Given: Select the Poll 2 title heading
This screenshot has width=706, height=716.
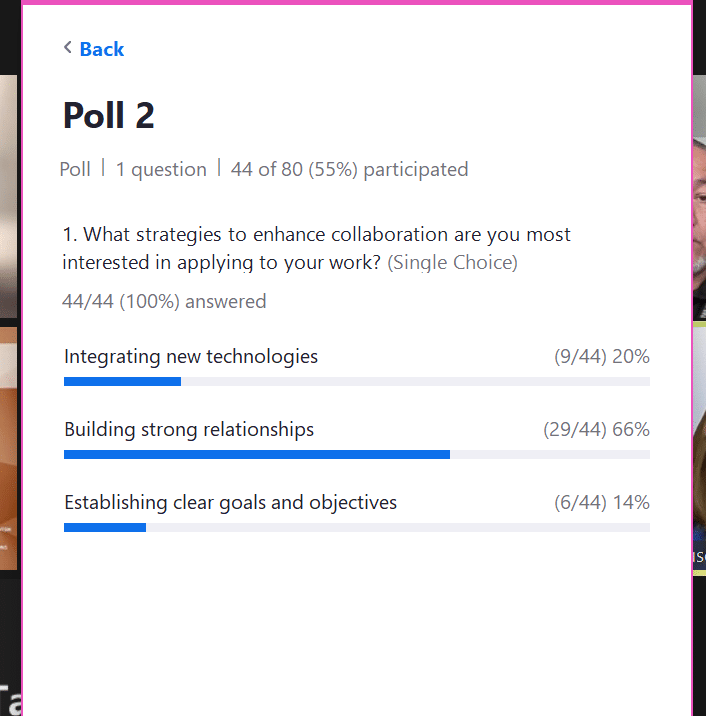Looking at the screenshot, I should click(109, 116).
